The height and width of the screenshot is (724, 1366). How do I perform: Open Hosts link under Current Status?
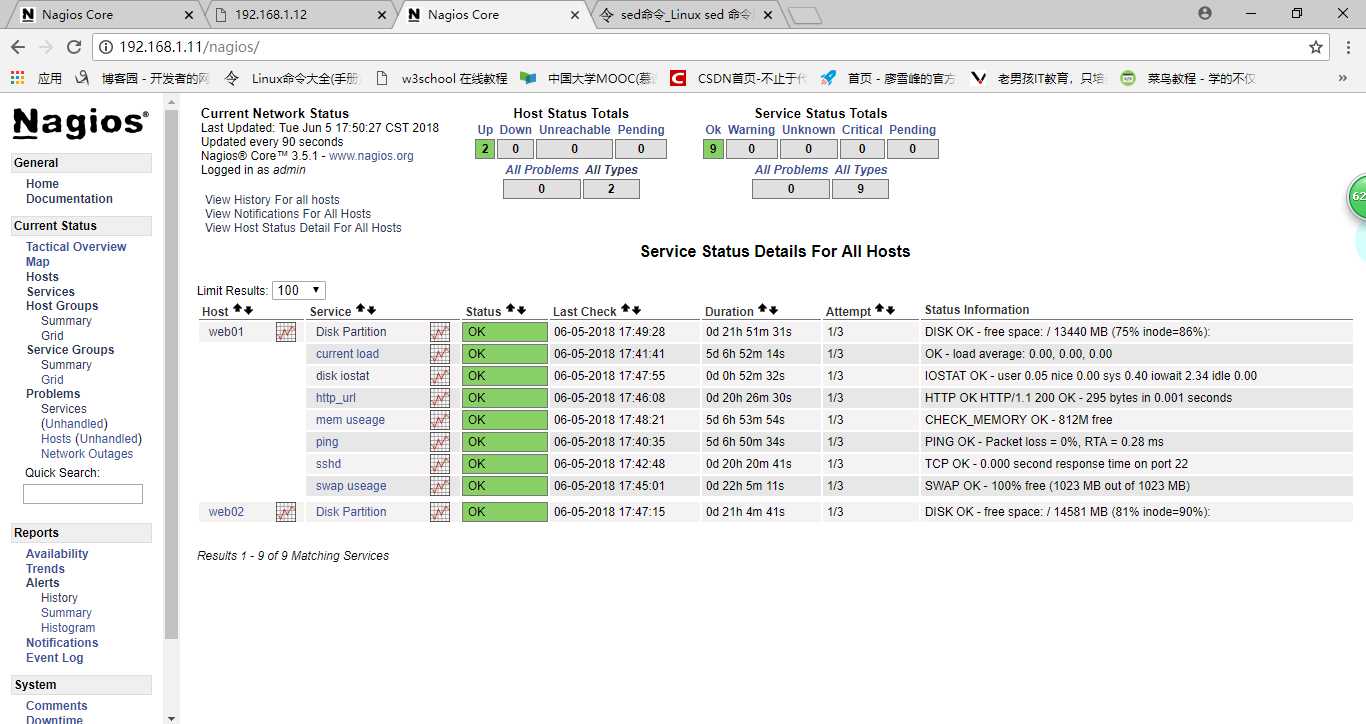pyautogui.click(x=42, y=277)
